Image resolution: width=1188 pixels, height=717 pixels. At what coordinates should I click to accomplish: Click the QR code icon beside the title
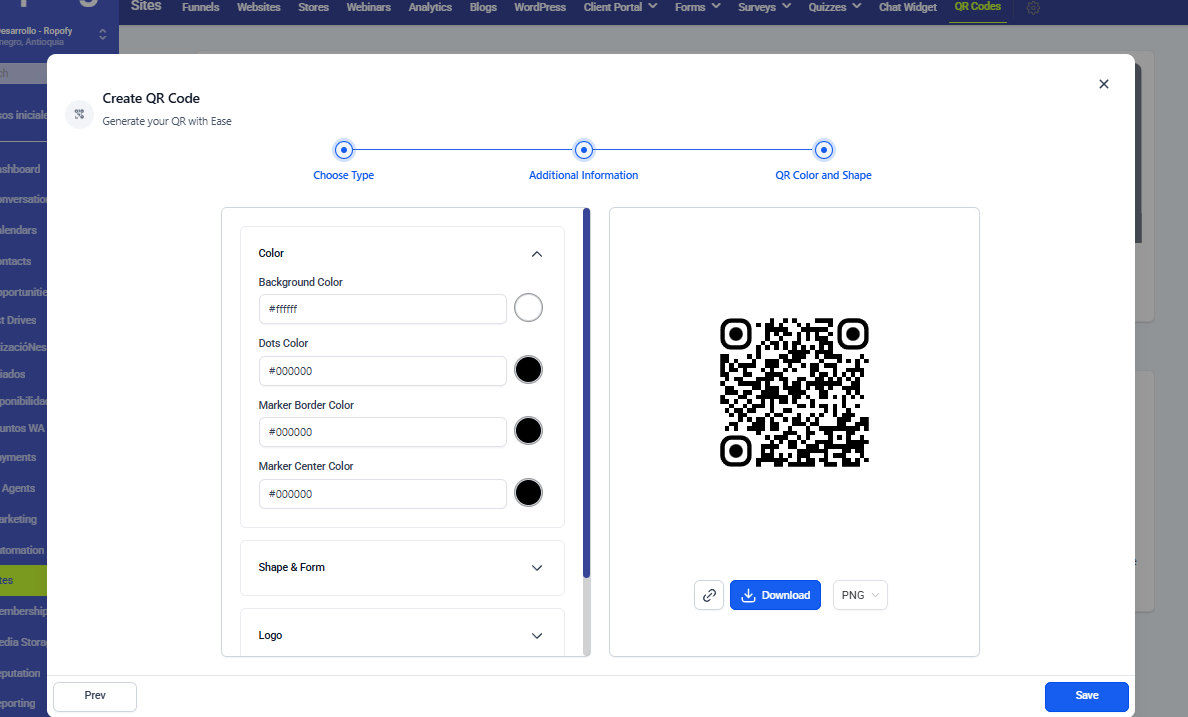point(79,114)
